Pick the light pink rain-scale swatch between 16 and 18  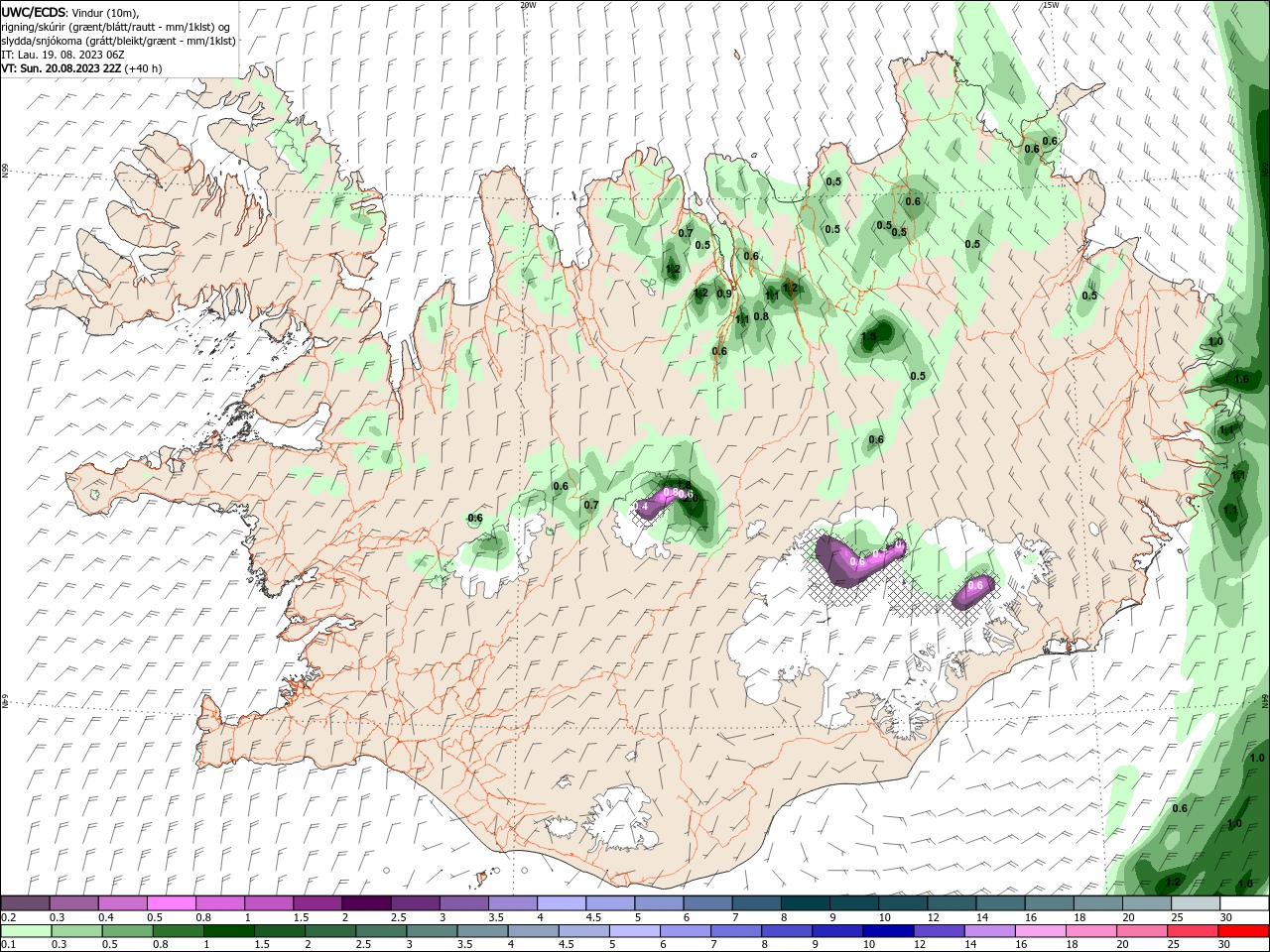coord(1039,931)
